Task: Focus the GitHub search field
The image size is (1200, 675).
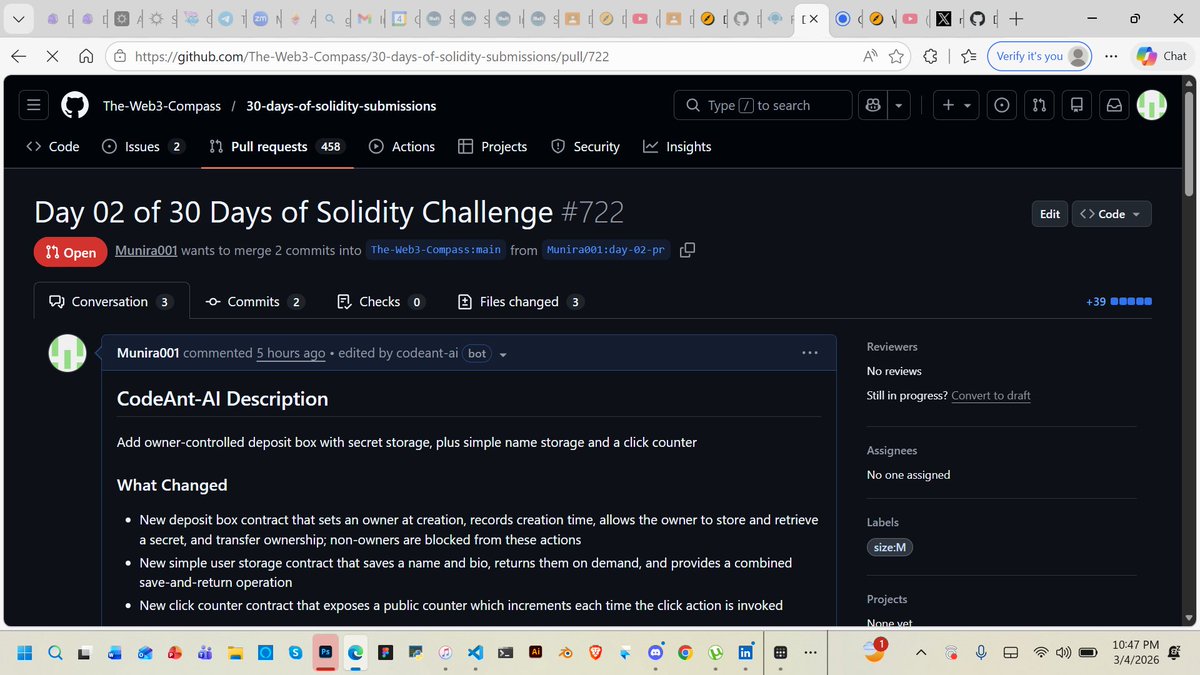Action: coord(764,105)
